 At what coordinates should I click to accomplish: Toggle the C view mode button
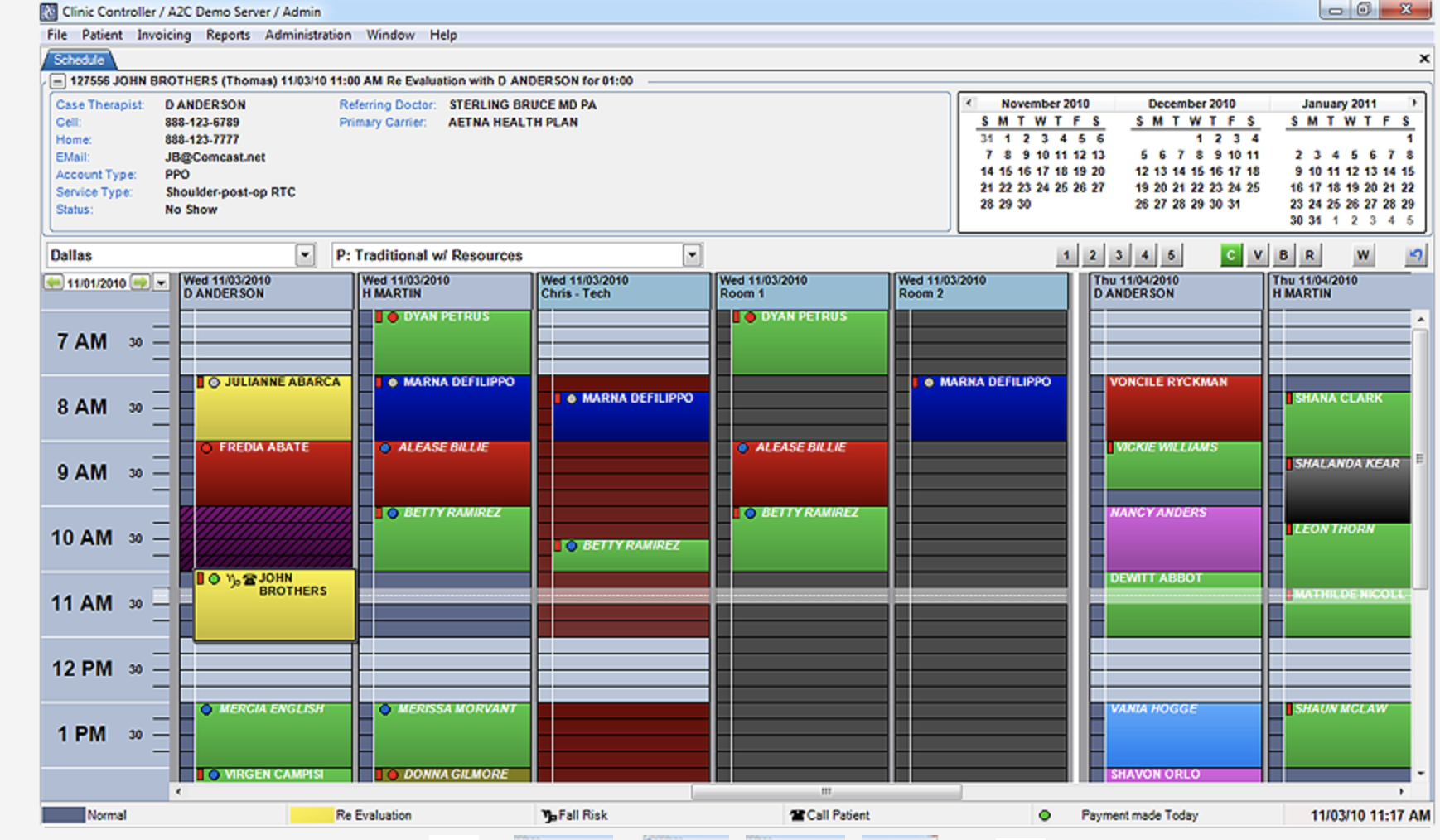click(1230, 255)
